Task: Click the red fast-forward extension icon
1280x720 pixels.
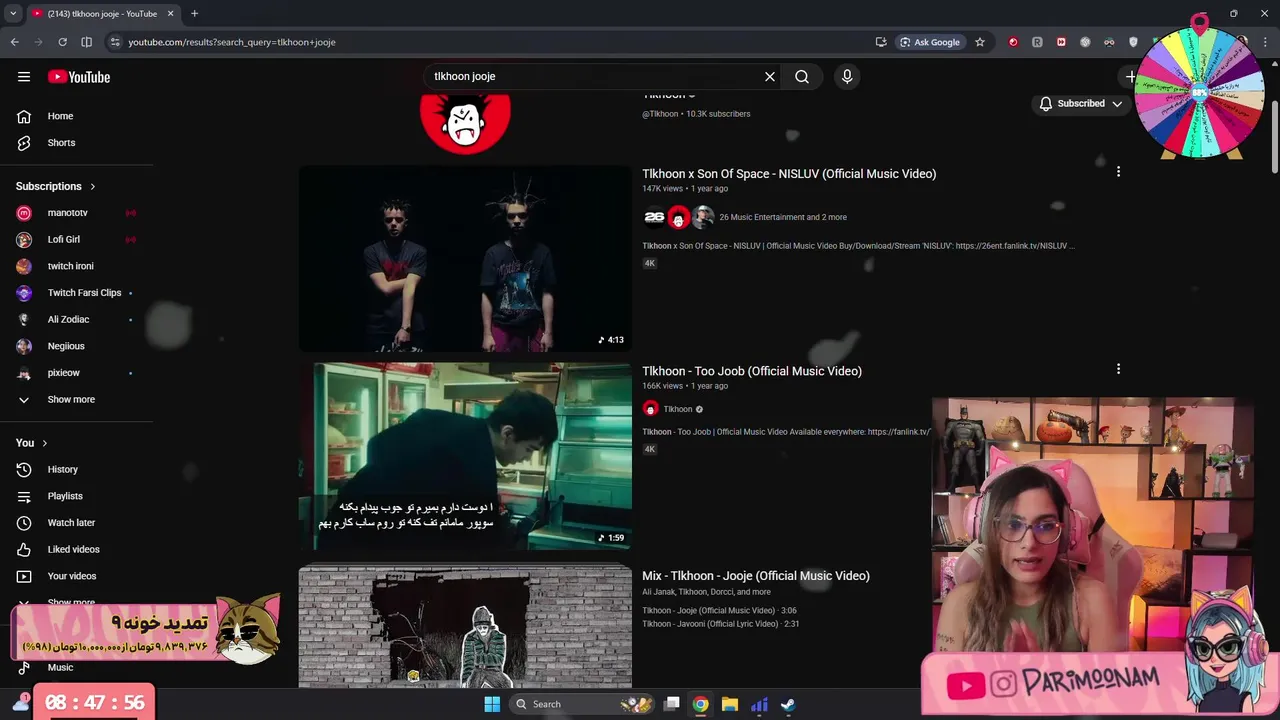Action: (1061, 42)
